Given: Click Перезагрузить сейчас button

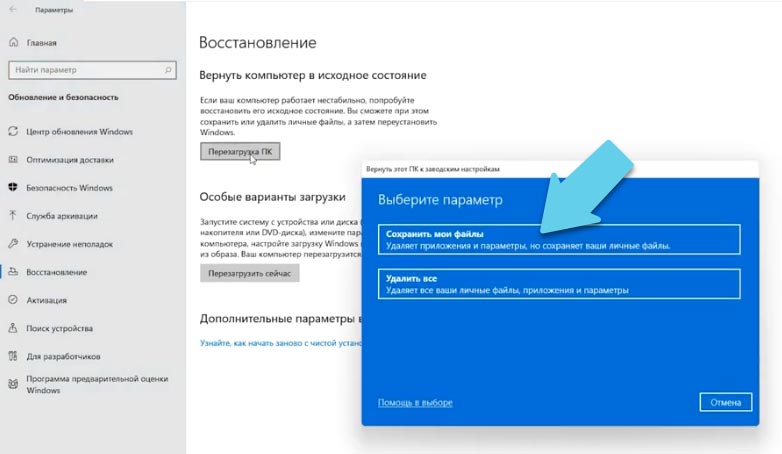Looking at the screenshot, I should (249, 273).
